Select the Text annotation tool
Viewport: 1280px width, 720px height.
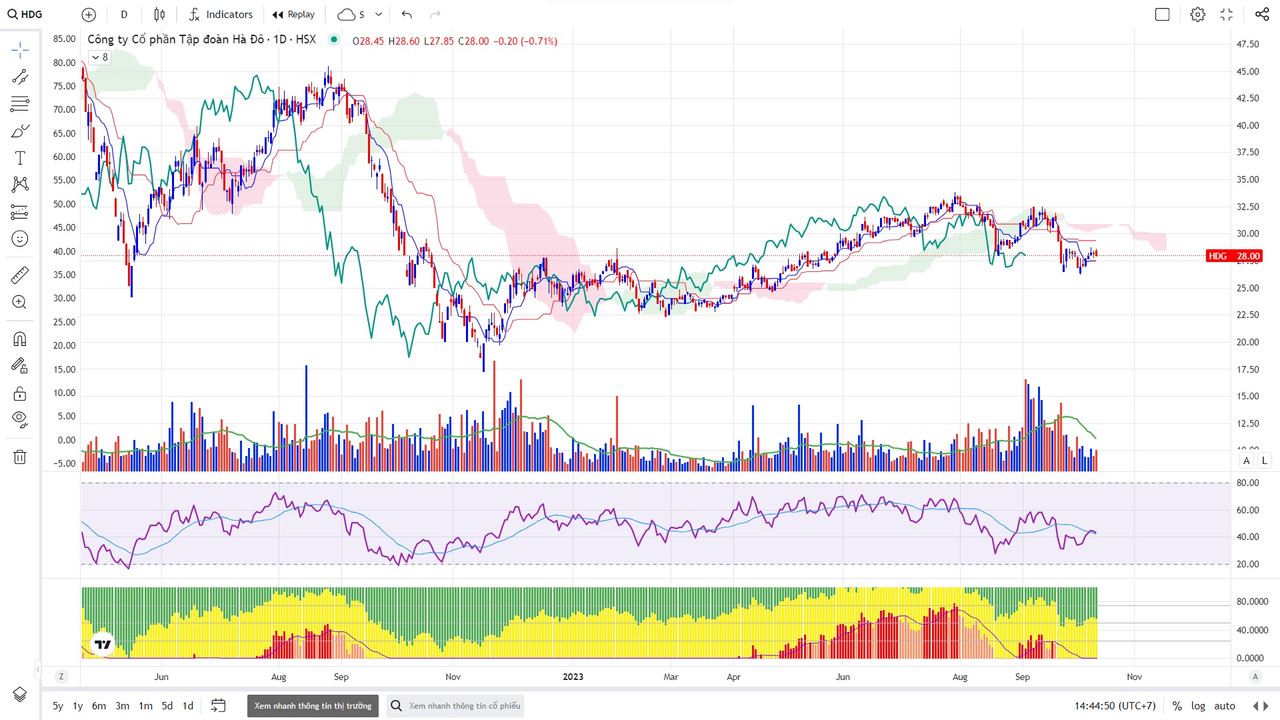point(20,158)
